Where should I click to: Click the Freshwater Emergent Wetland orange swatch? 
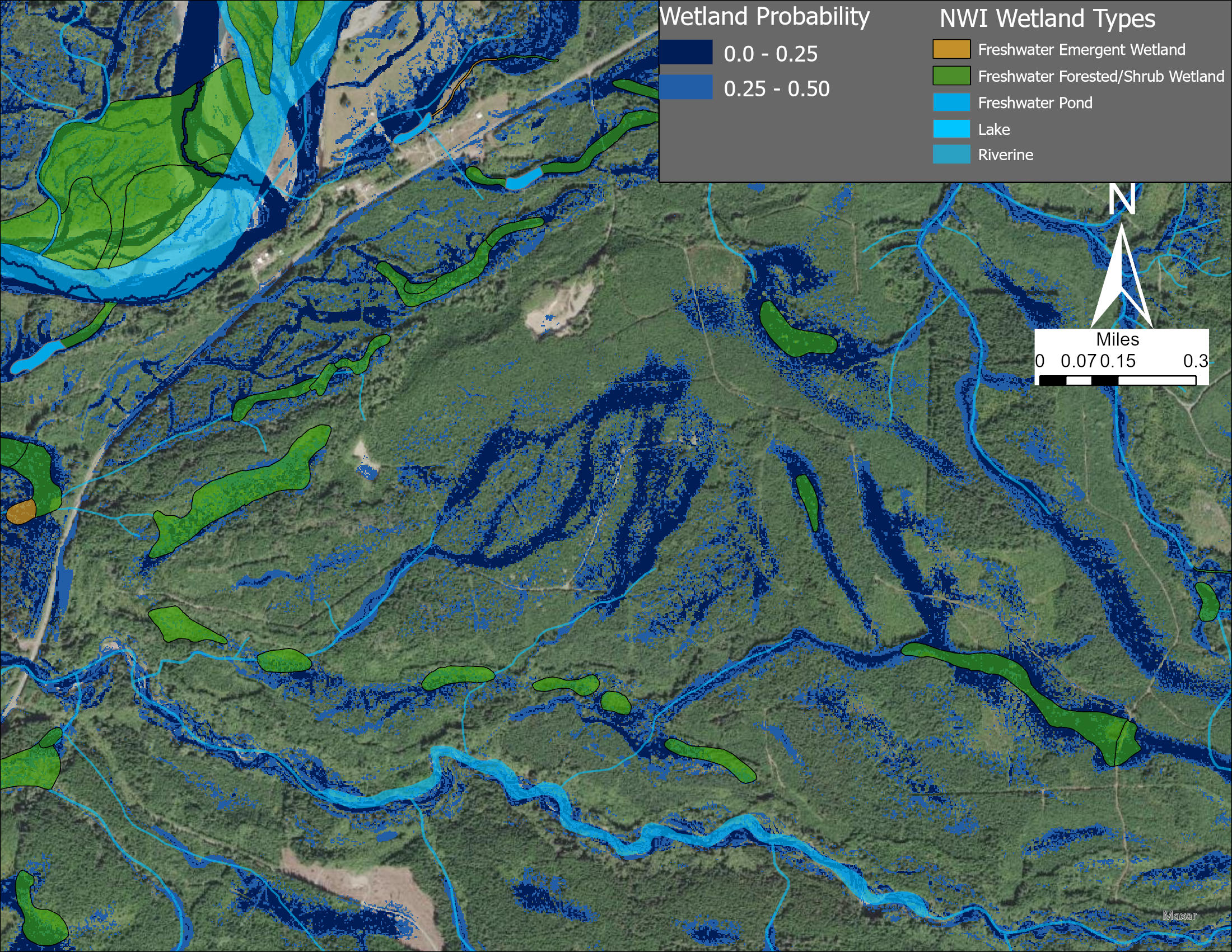(951, 49)
